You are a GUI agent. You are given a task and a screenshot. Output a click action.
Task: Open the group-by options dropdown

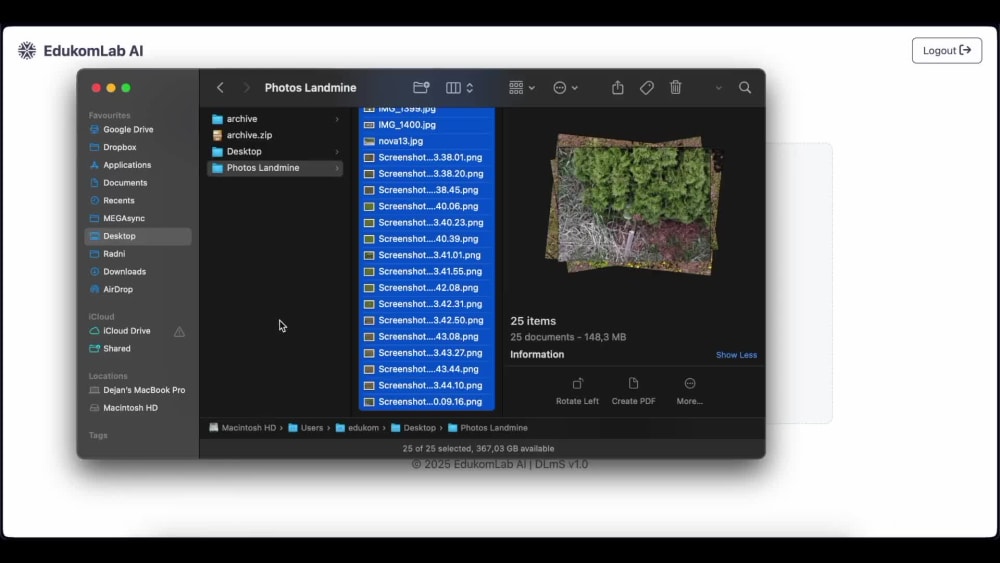point(522,87)
